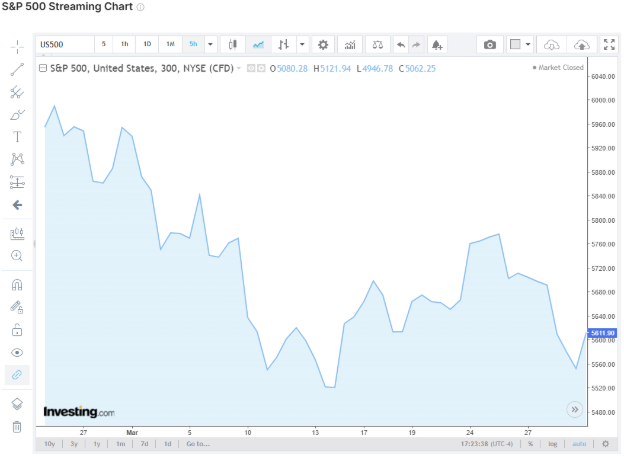Click the info icon next to chart title
The width and height of the screenshot is (624, 456).
click(140, 7)
